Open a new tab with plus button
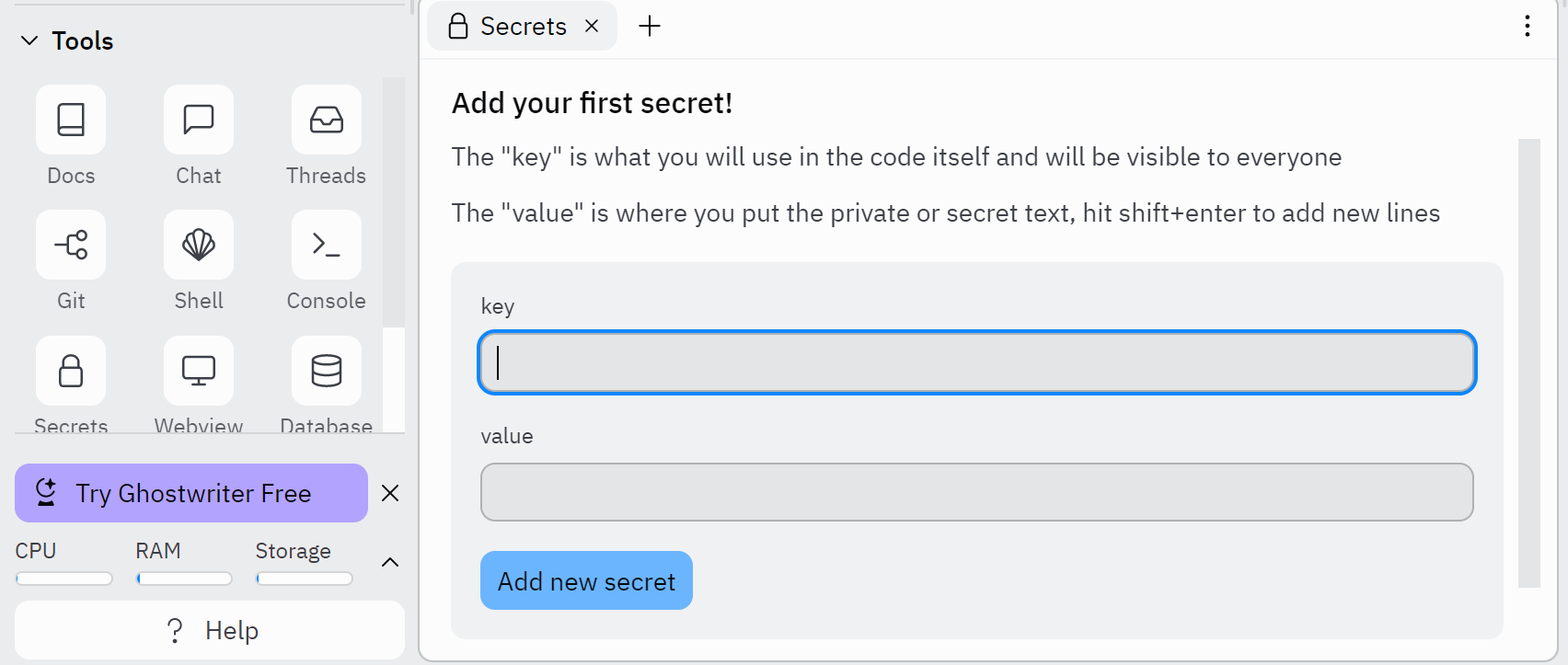The width and height of the screenshot is (1568, 665). coord(650,26)
